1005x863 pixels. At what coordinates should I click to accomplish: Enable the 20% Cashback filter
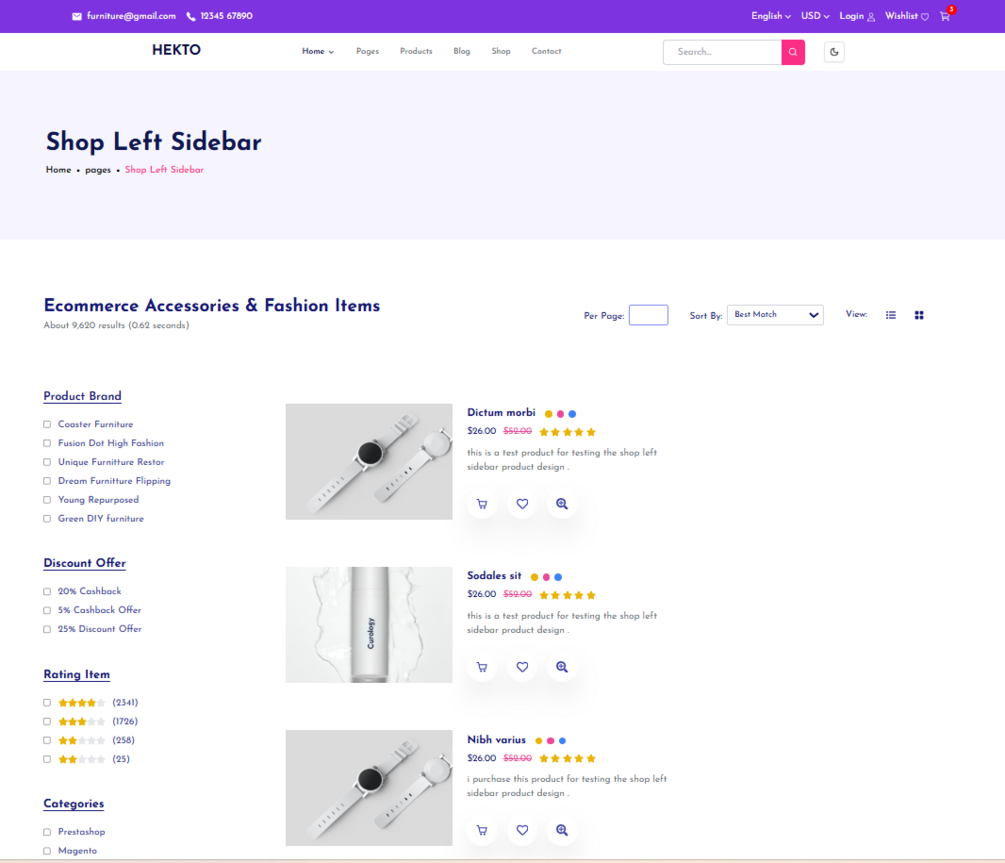point(47,591)
